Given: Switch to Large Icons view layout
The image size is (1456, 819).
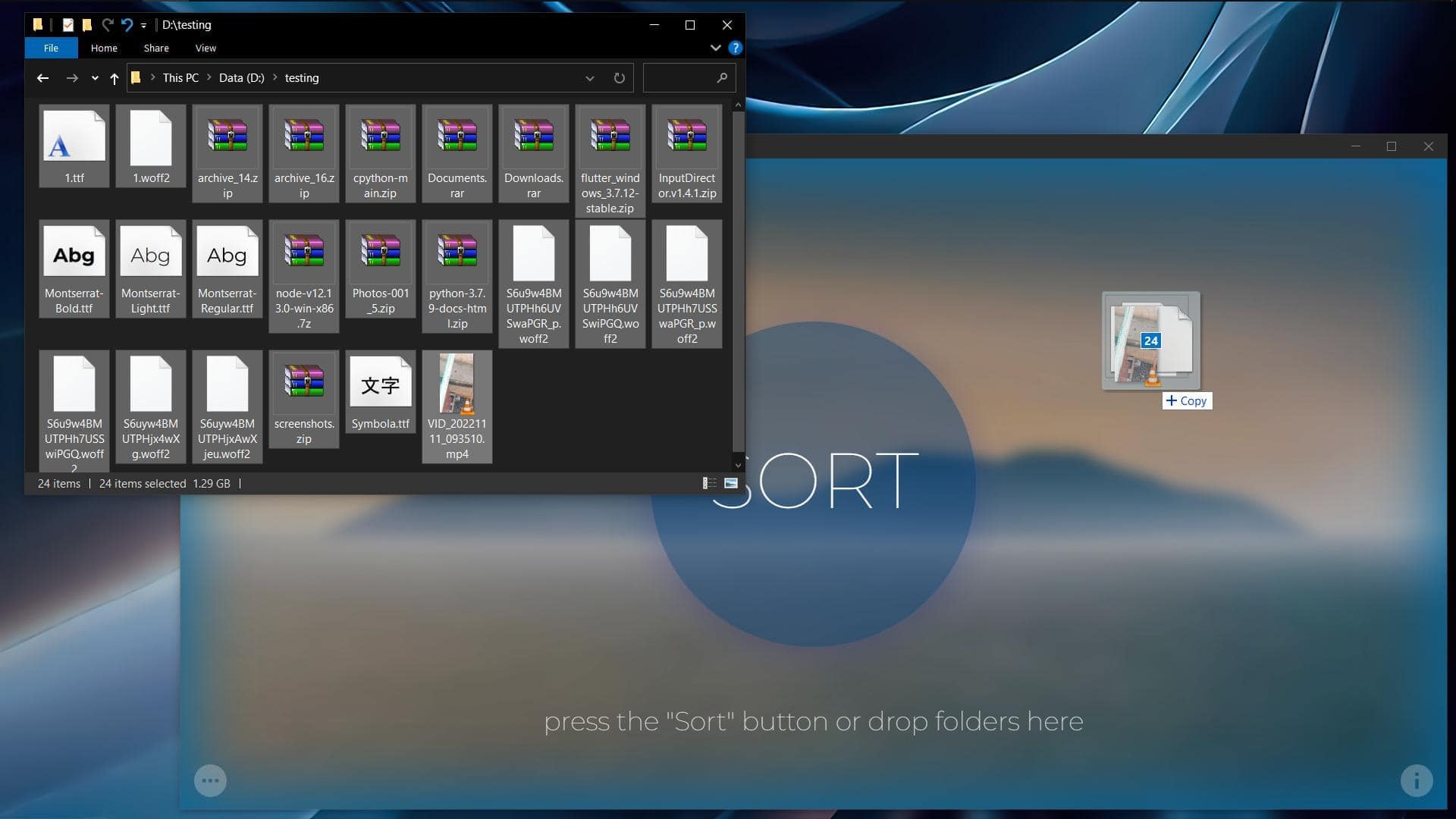Looking at the screenshot, I should tap(730, 483).
